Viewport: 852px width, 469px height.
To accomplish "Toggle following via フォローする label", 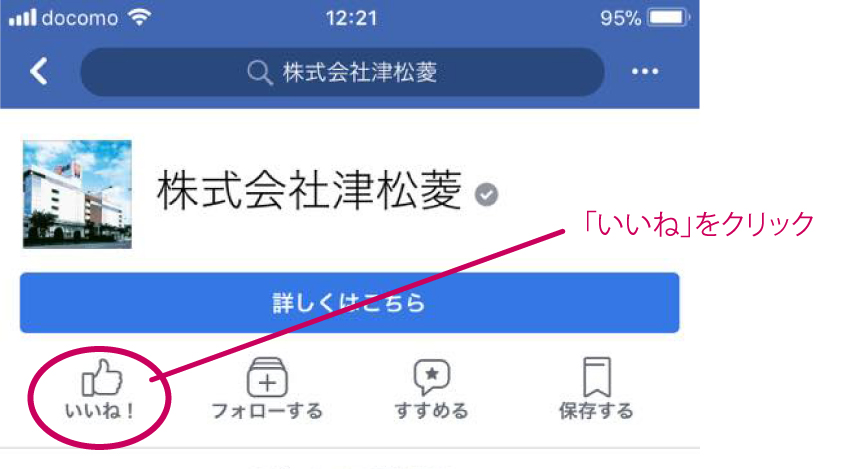I will (x=267, y=411).
